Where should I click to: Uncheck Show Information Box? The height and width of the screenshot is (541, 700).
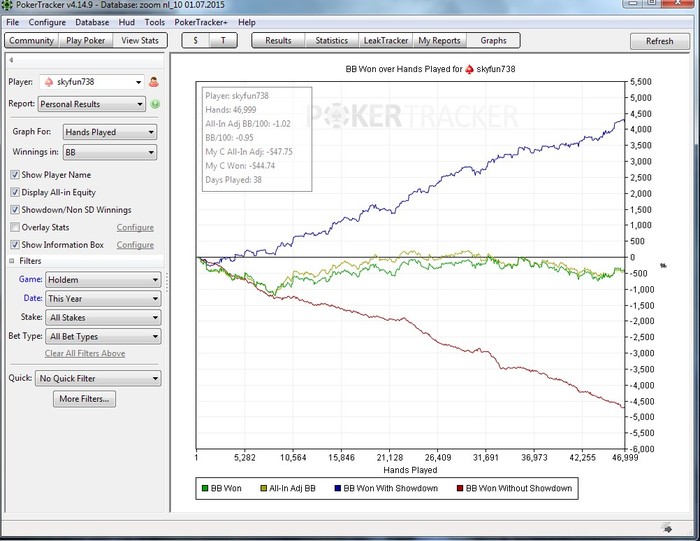pos(15,245)
